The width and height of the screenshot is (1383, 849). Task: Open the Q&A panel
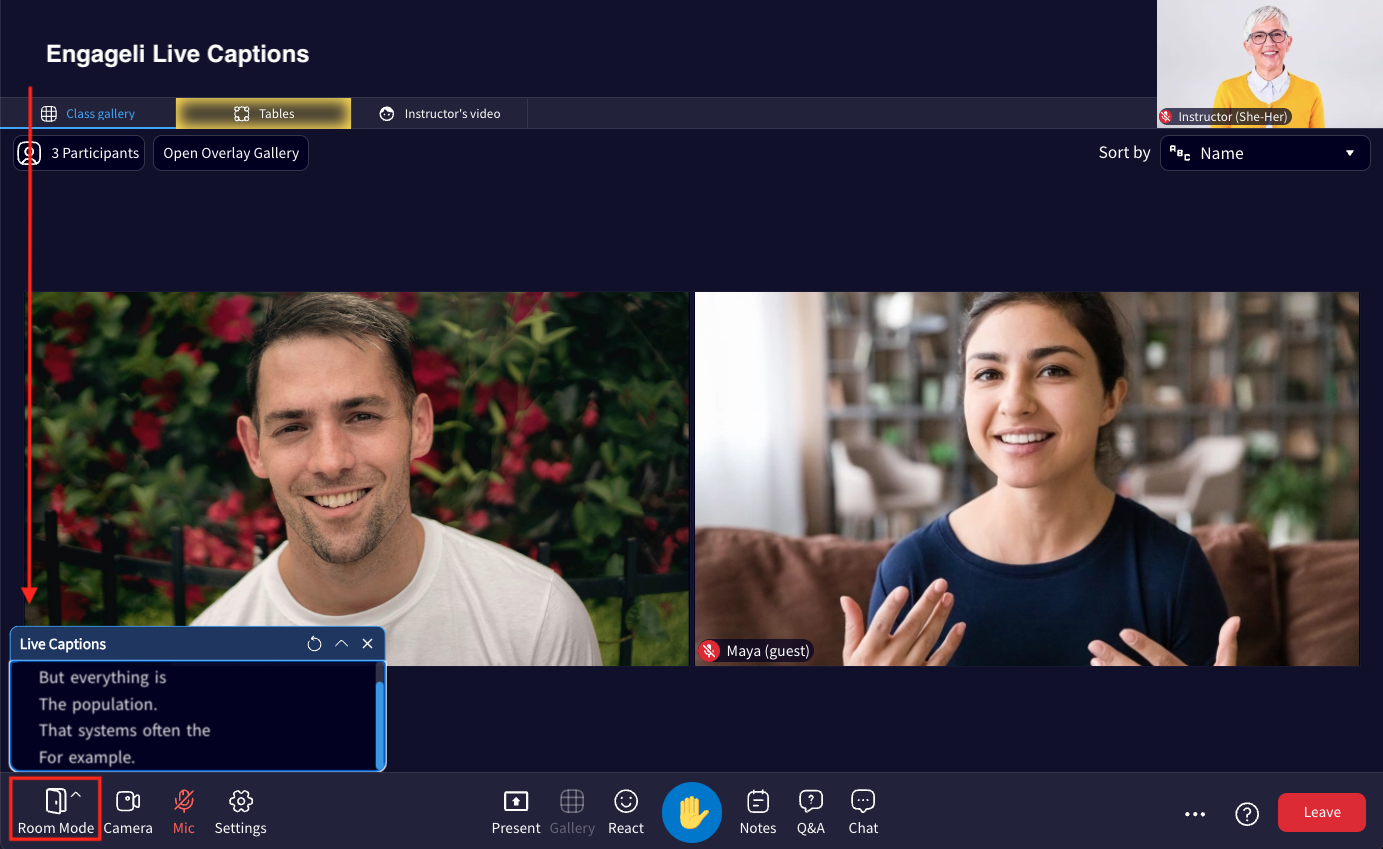811,811
